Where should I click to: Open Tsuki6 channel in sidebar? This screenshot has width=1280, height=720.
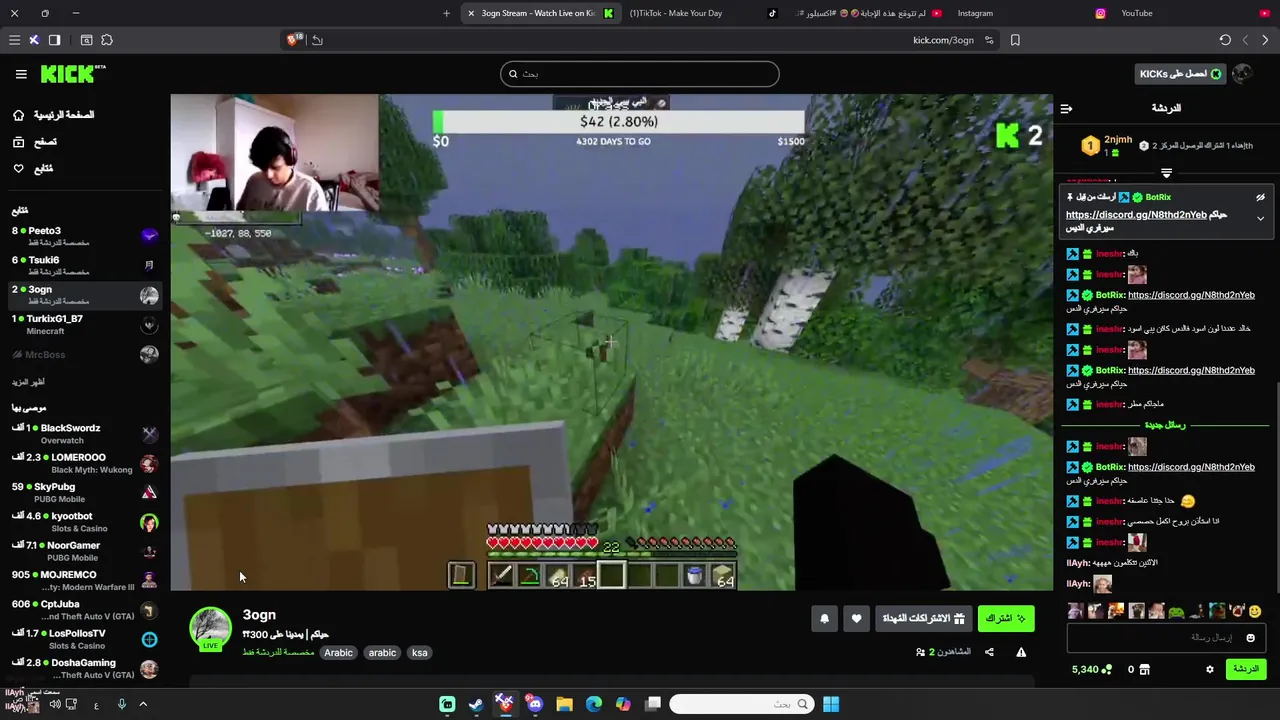(x=84, y=265)
